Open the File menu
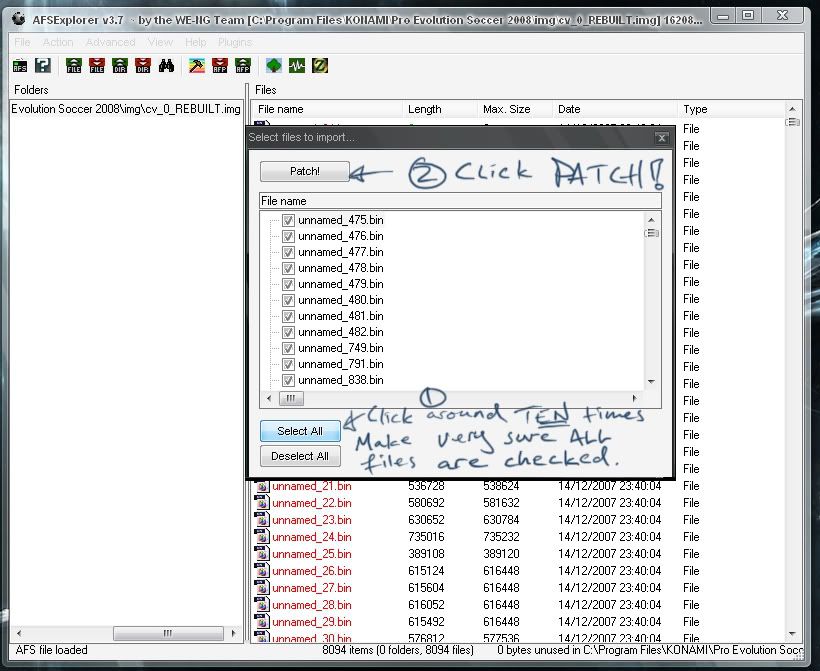The image size is (820, 671). pos(22,42)
